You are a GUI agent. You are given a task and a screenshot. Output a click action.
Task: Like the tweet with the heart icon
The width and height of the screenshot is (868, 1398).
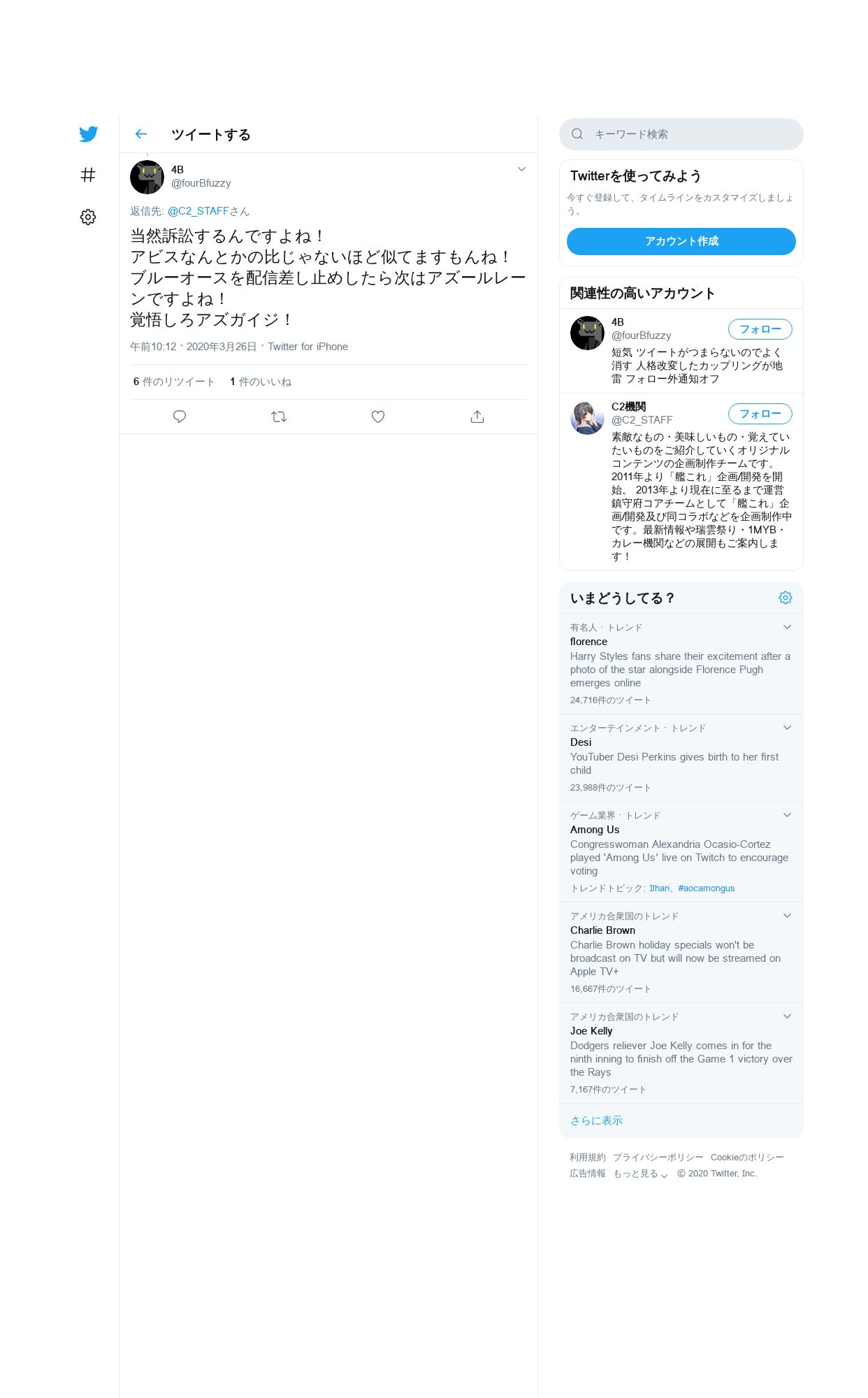pos(378,417)
